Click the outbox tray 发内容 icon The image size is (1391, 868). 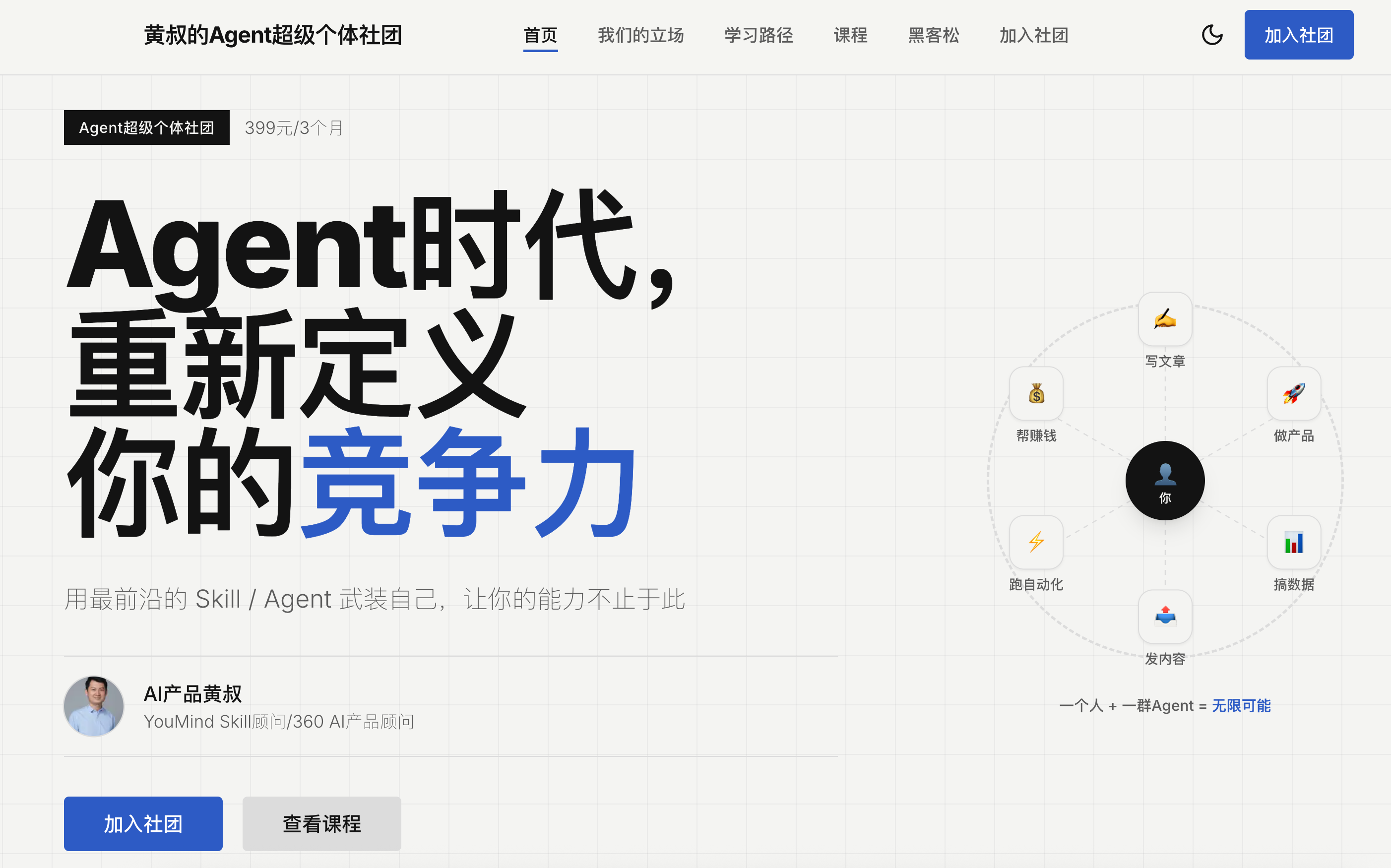pos(1165,617)
